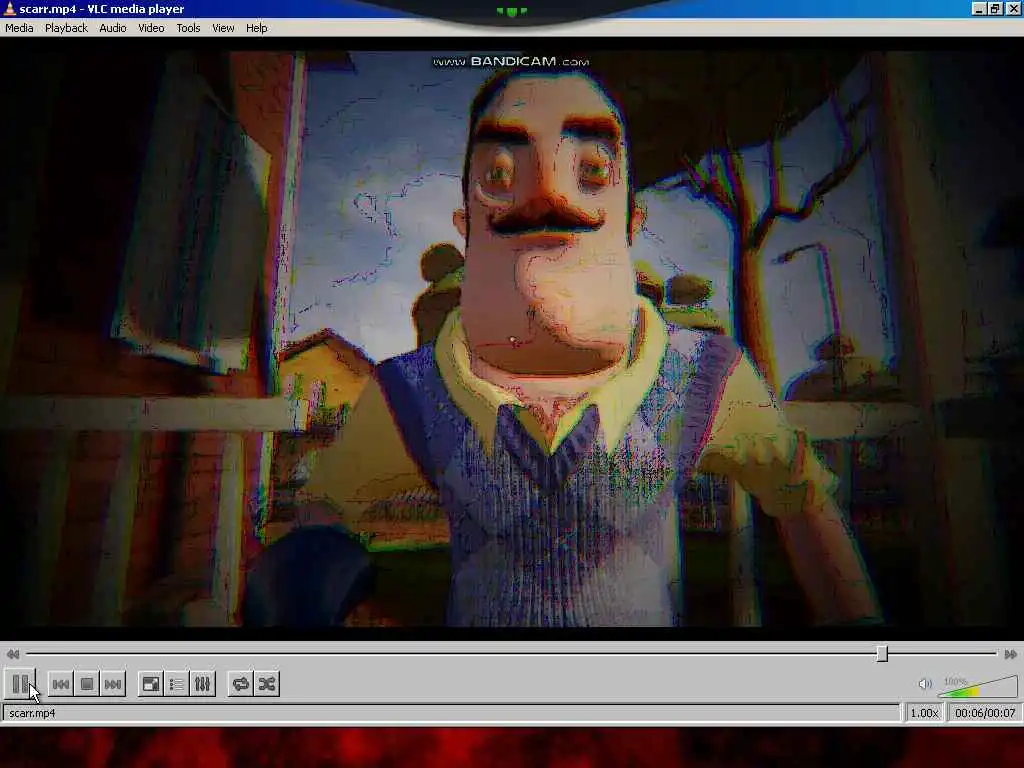Jump to previous media track

61,684
